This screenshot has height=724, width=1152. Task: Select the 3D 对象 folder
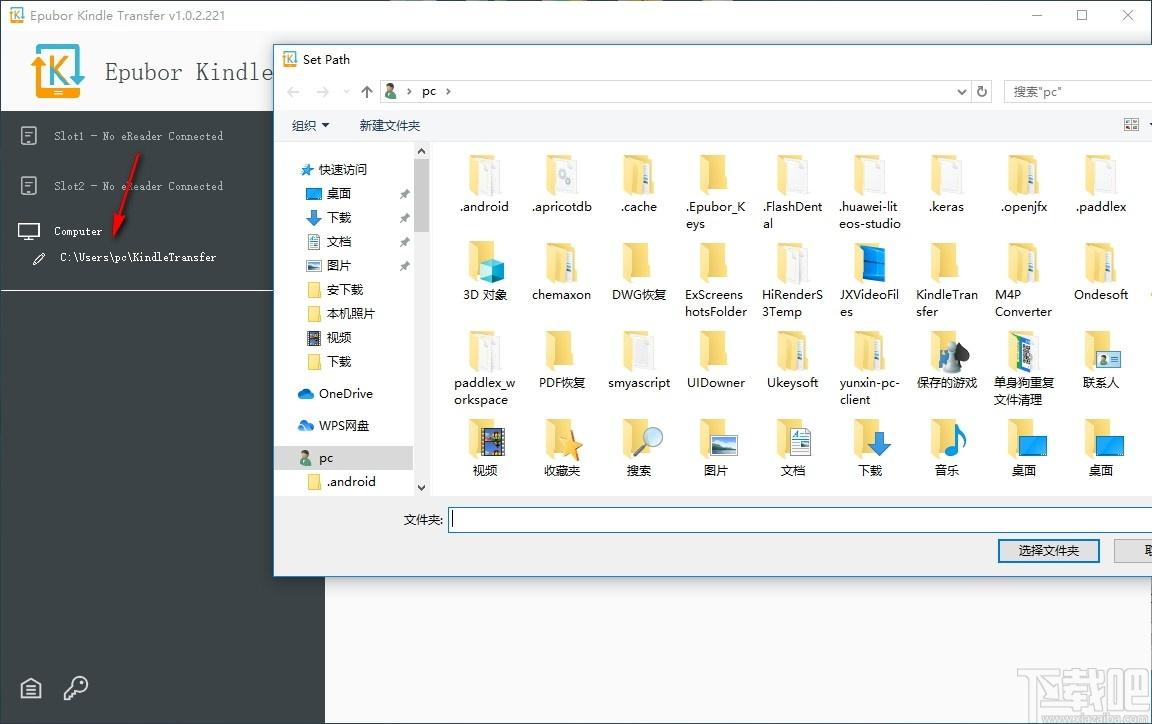tap(485, 271)
